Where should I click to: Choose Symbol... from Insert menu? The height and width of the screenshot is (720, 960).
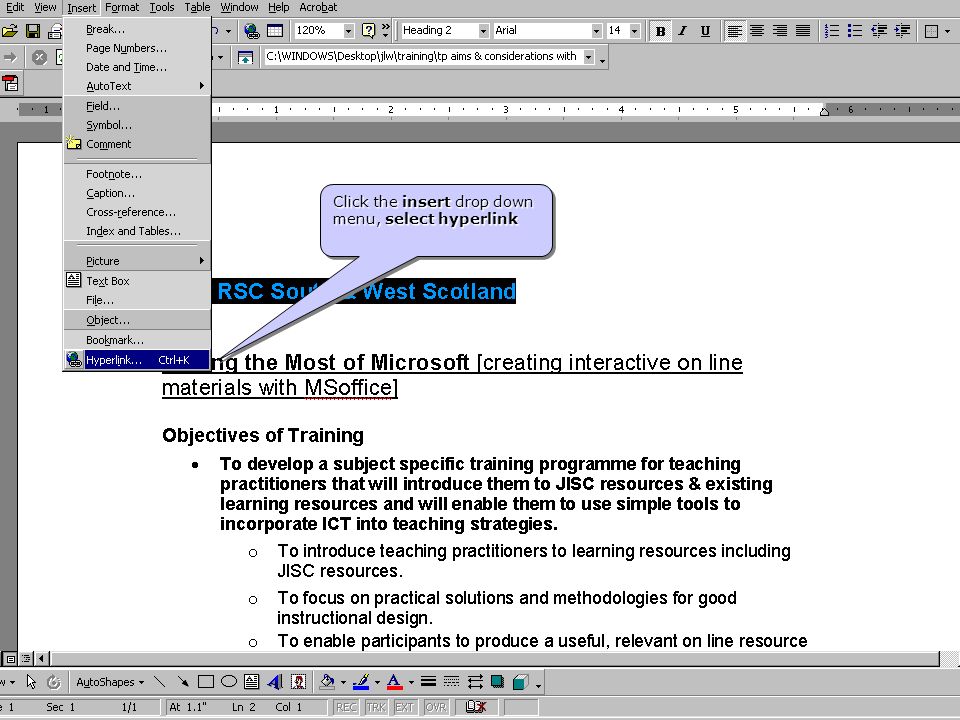[137, 125]
